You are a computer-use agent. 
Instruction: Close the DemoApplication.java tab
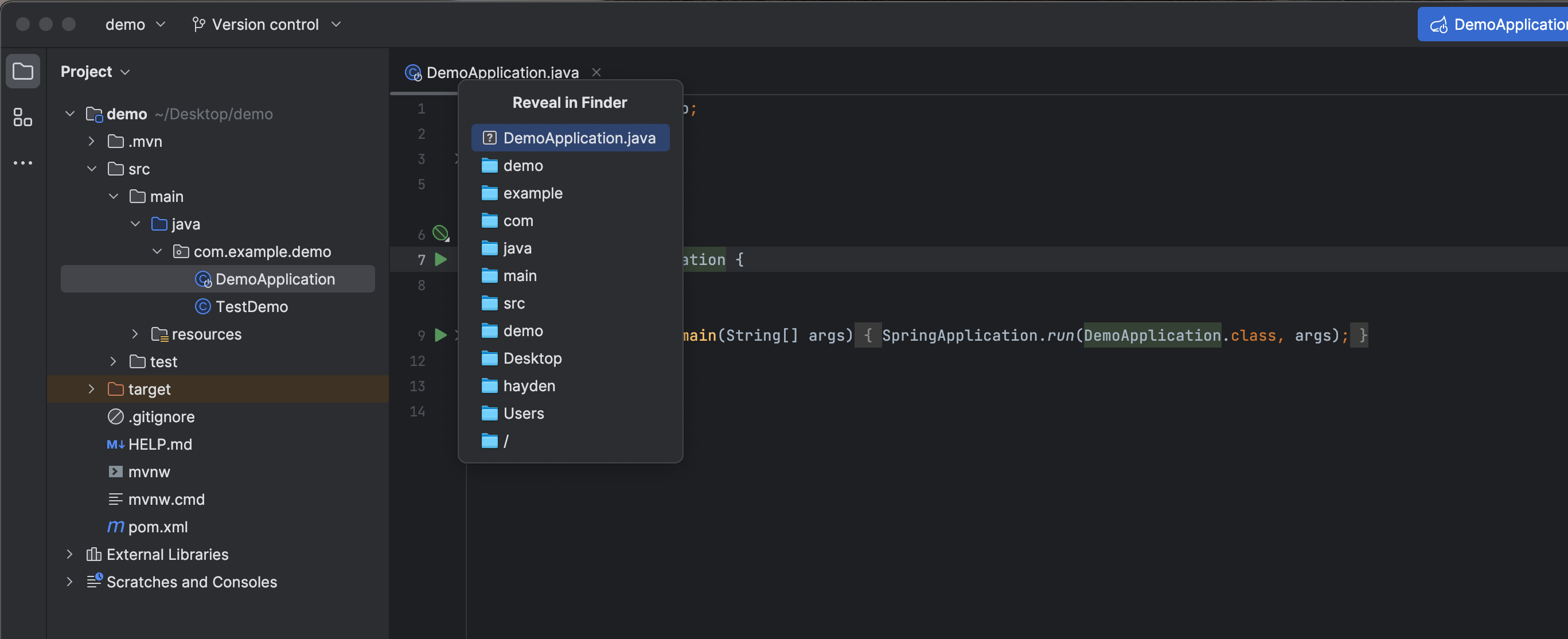pos(596,72)
